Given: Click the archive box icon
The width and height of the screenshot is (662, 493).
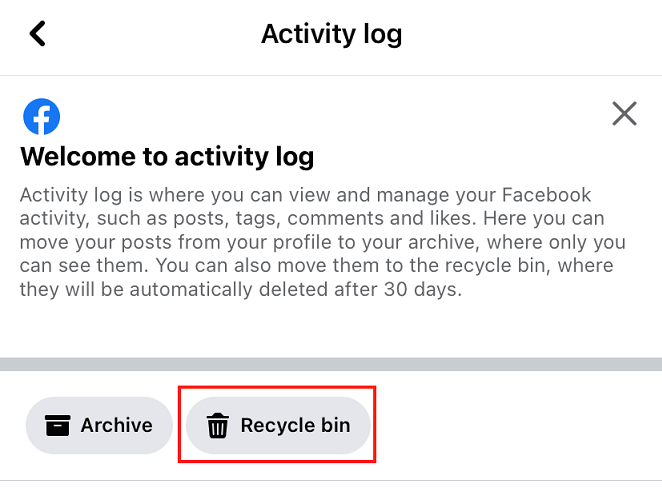Looking at the screenshot, I should click(x=57, y=425).
